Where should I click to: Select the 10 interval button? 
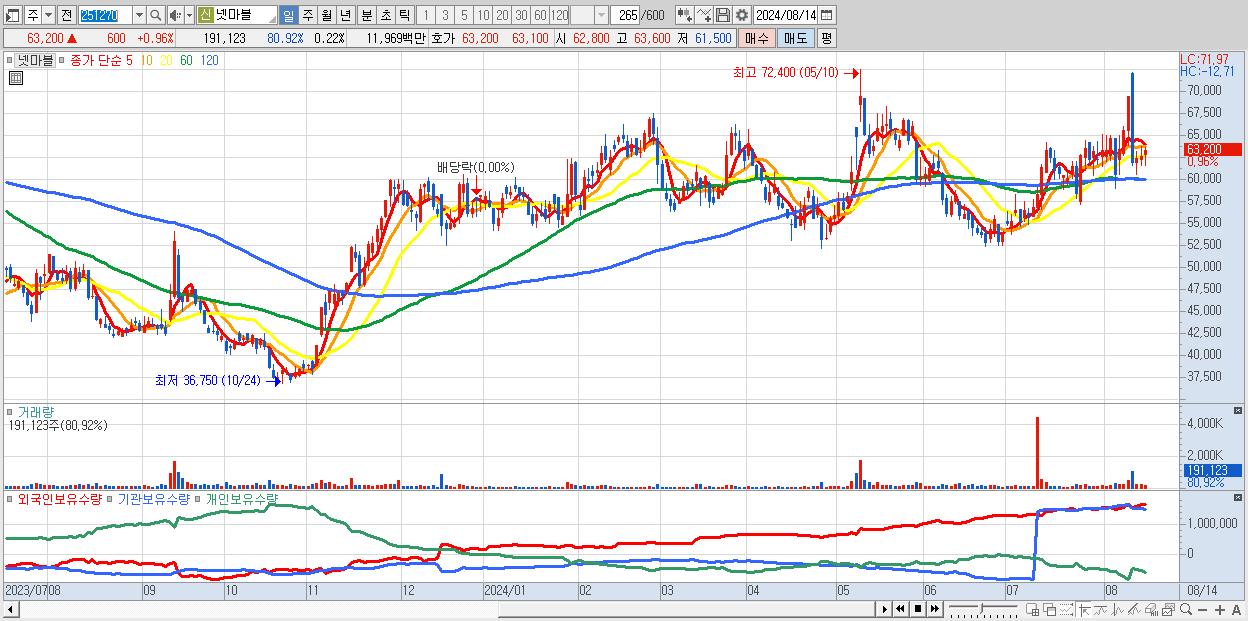coord(483,15)
